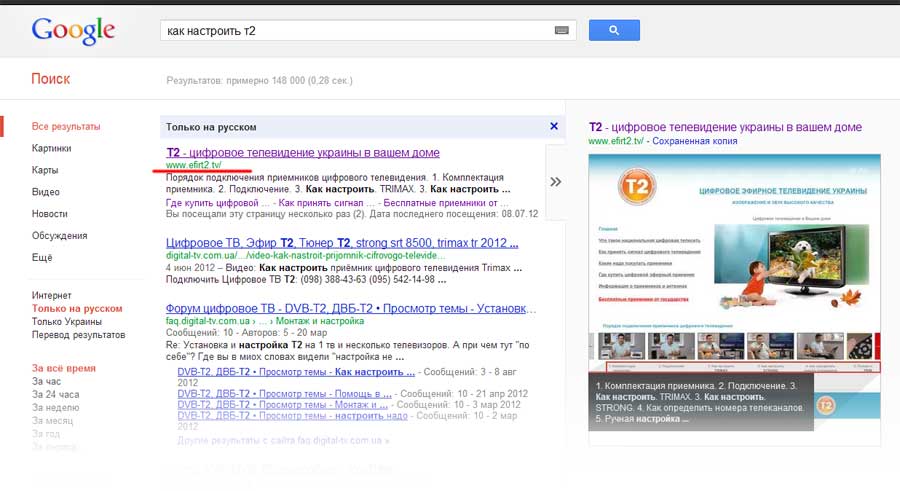Choose 'Перевод результатов' option
Viewport: 900px width, 491px height.
coord(79,335)
